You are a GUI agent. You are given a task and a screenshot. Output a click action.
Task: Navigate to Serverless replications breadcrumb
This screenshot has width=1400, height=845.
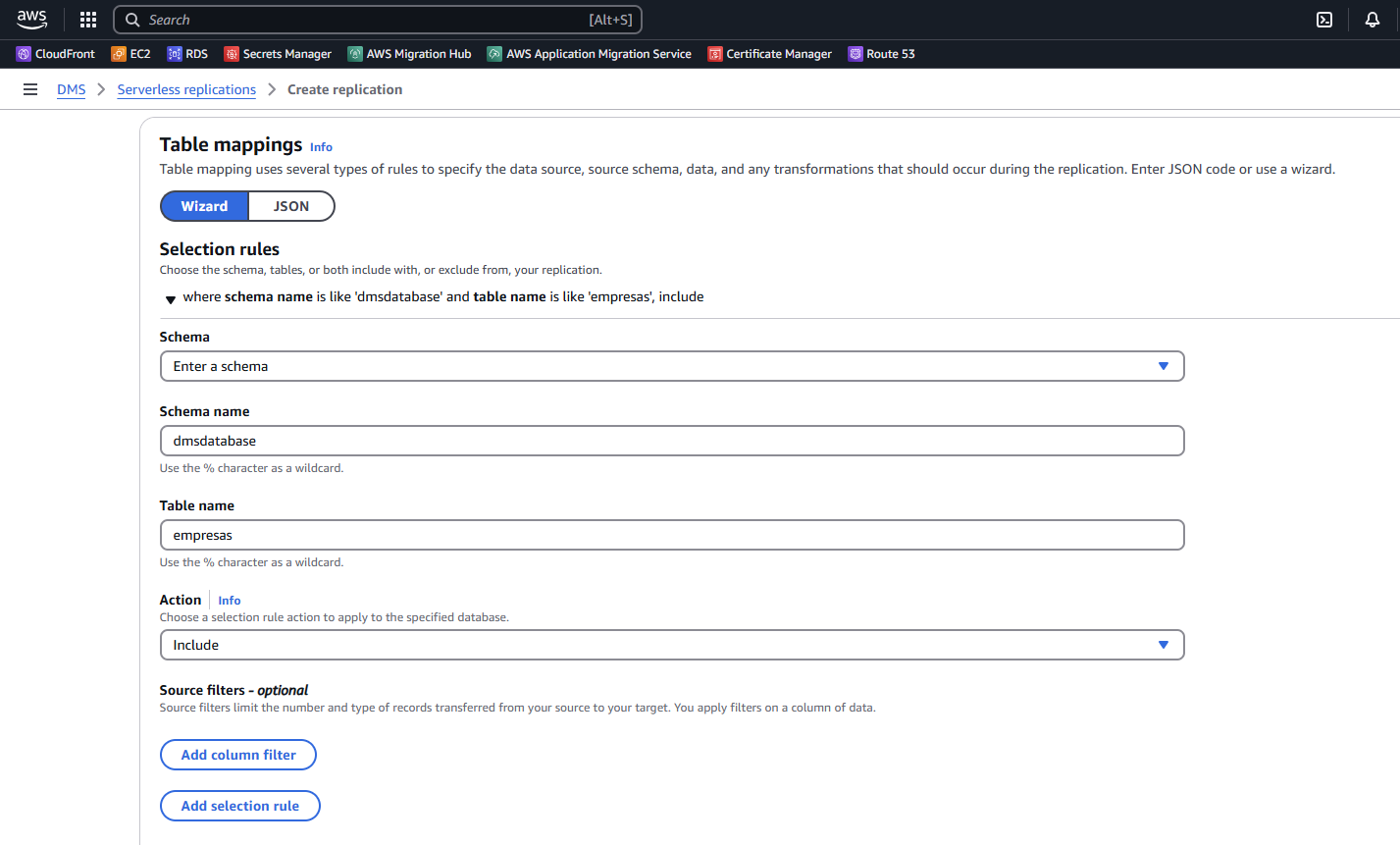(x=186, y=89)
